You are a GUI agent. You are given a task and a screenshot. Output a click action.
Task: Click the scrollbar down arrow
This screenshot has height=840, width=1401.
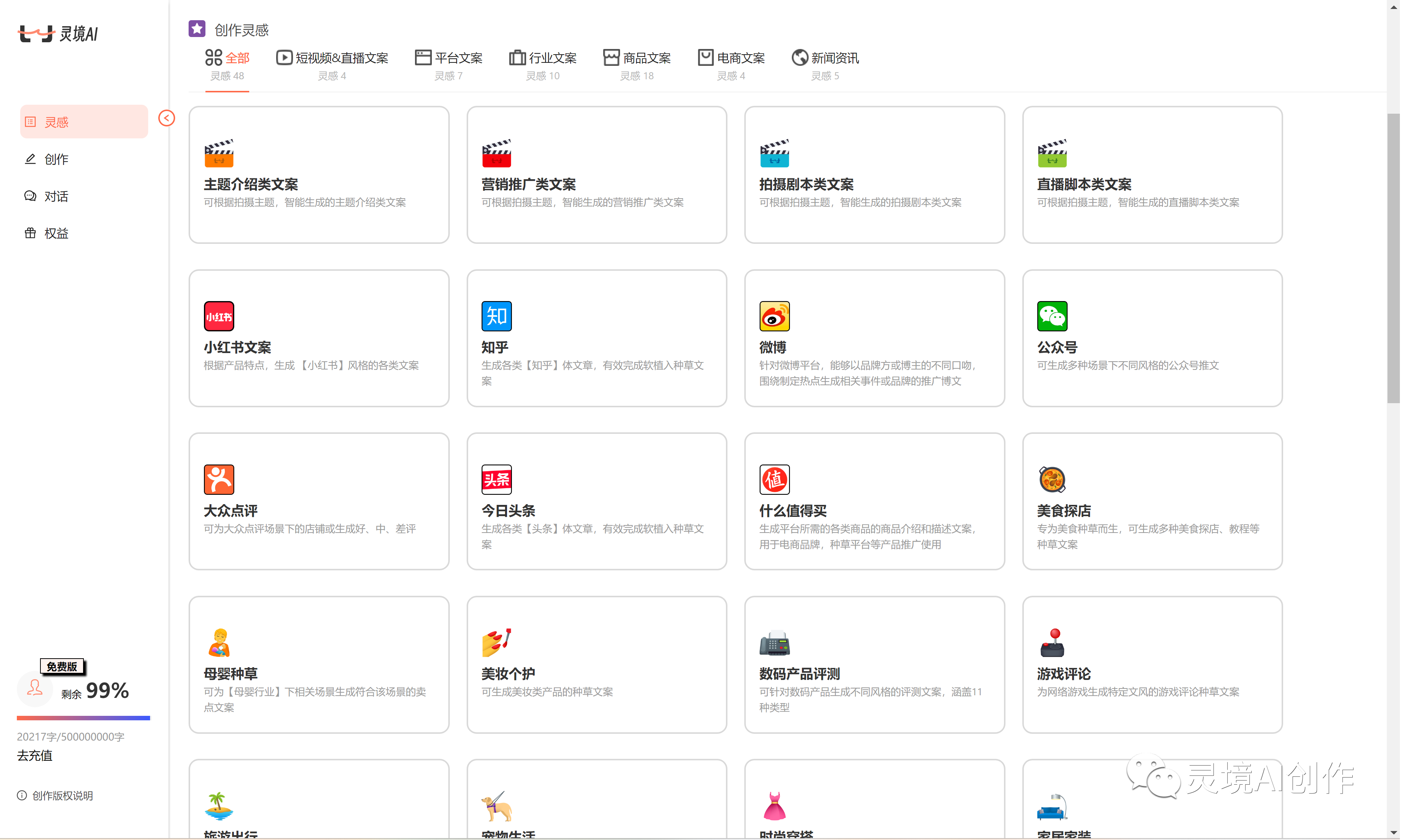[1394, 833]
